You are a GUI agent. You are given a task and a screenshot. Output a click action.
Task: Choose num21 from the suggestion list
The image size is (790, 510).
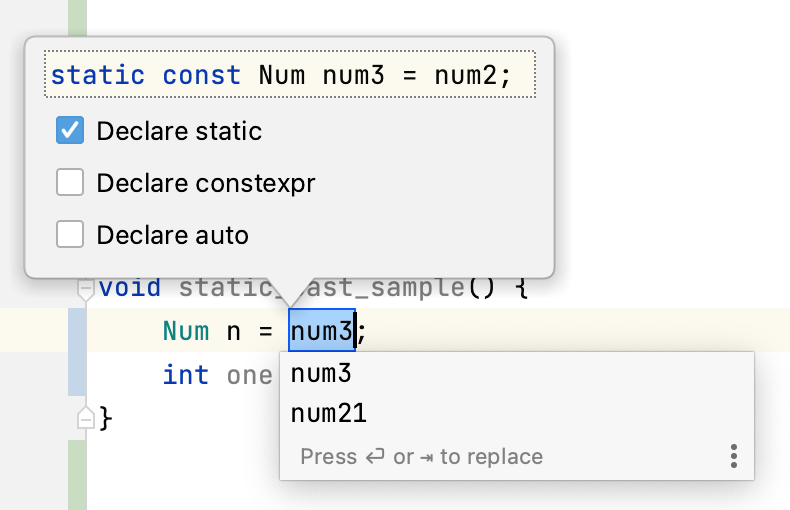(x=328, y=414)
